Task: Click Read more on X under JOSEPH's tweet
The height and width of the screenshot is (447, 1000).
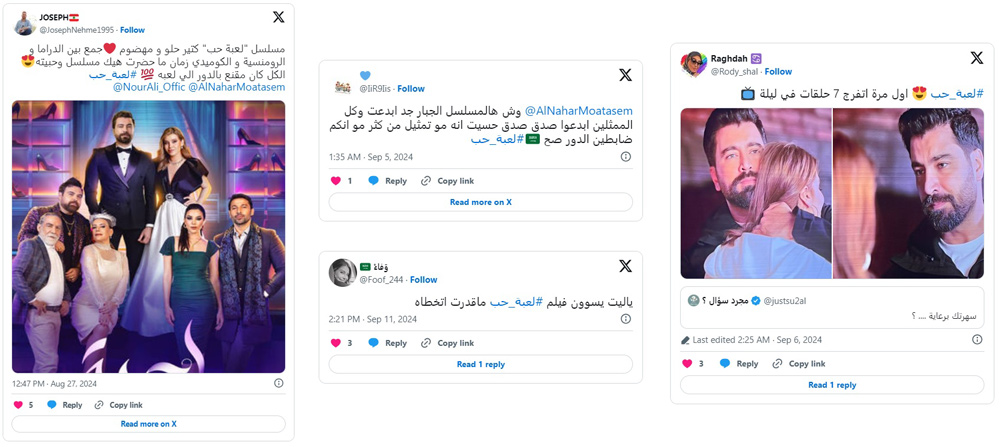Action: coord(149,423)
